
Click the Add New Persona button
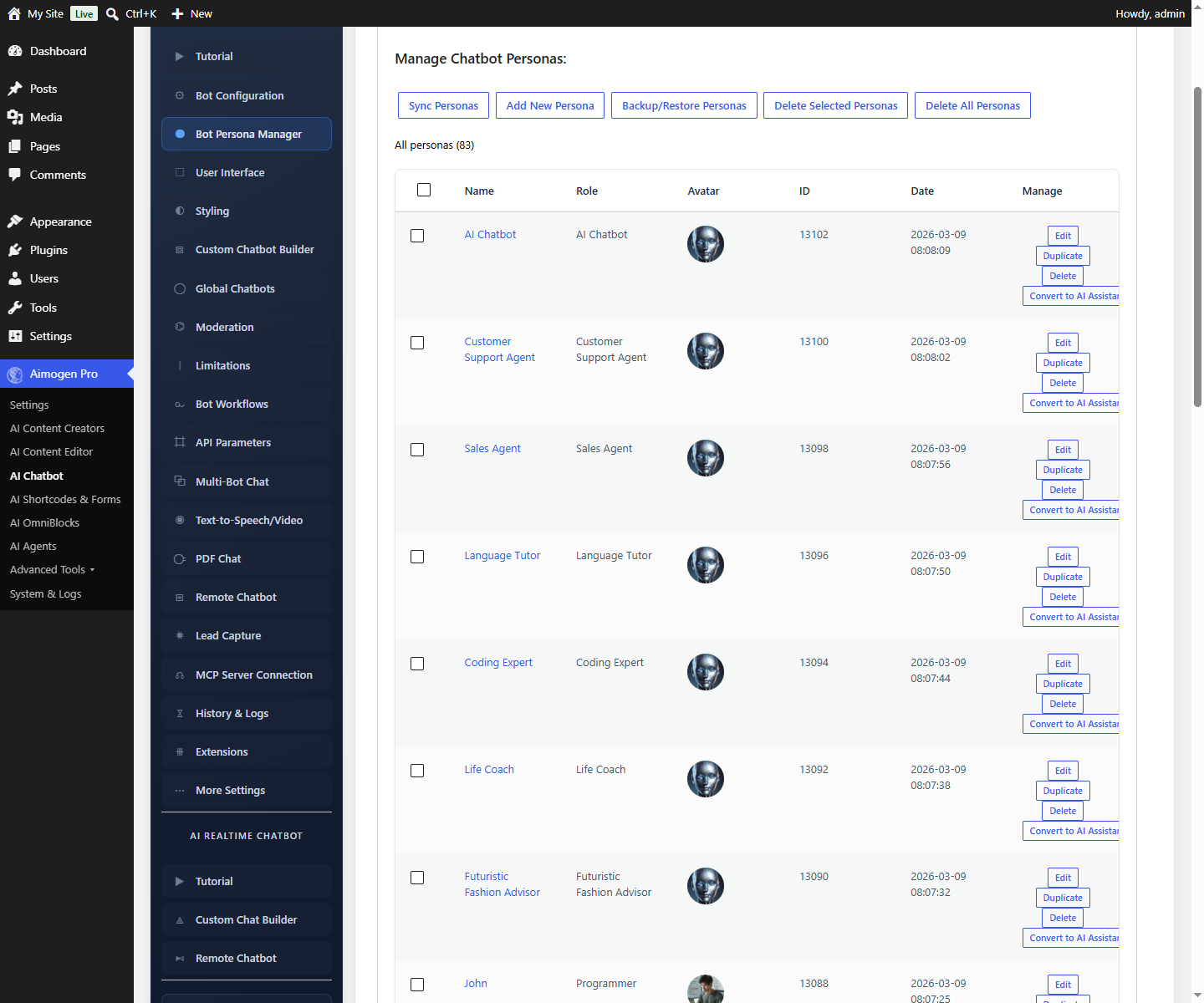coord(550,105)
